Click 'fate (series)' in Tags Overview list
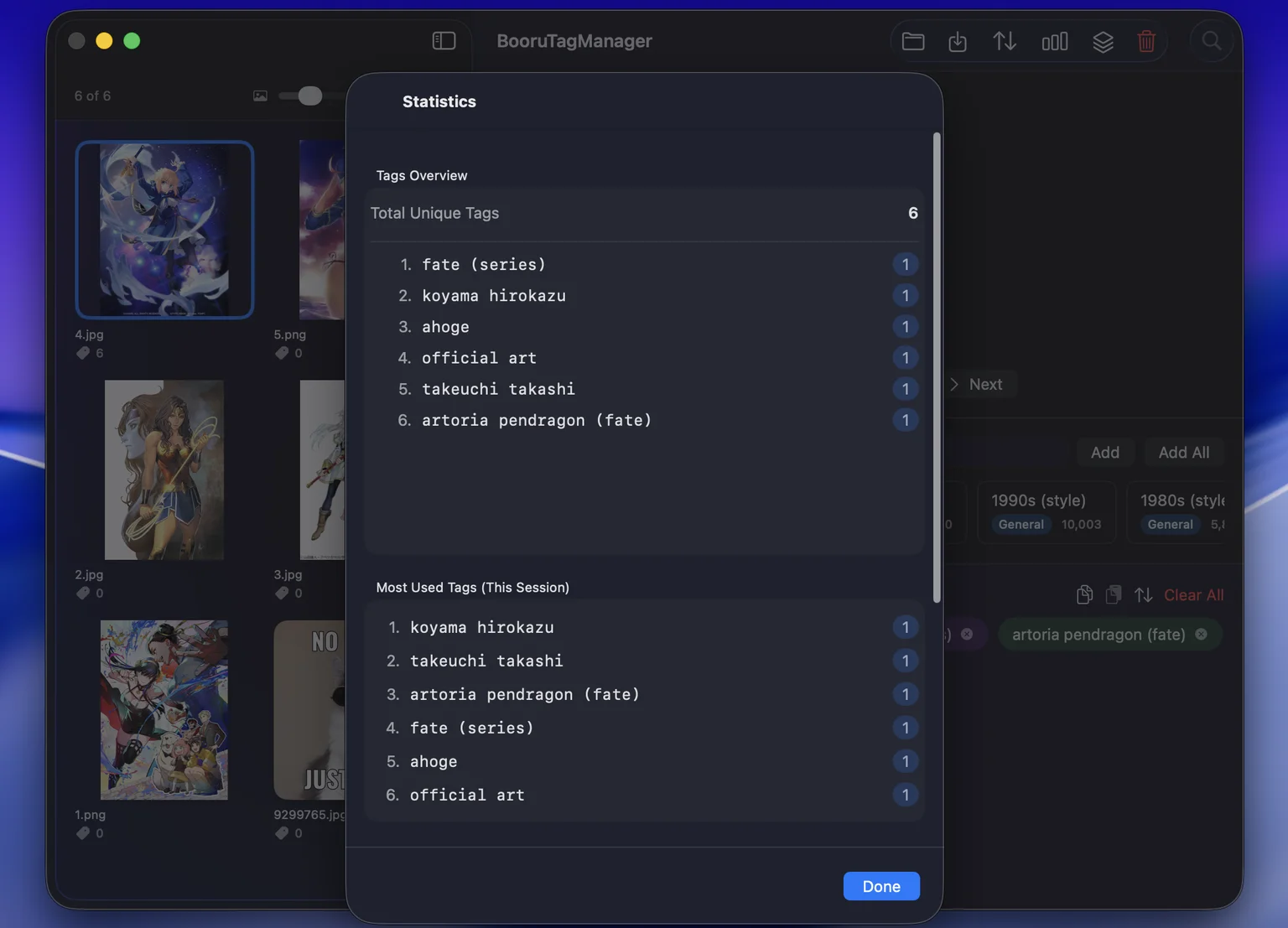1288x928 pixels. 484,265
